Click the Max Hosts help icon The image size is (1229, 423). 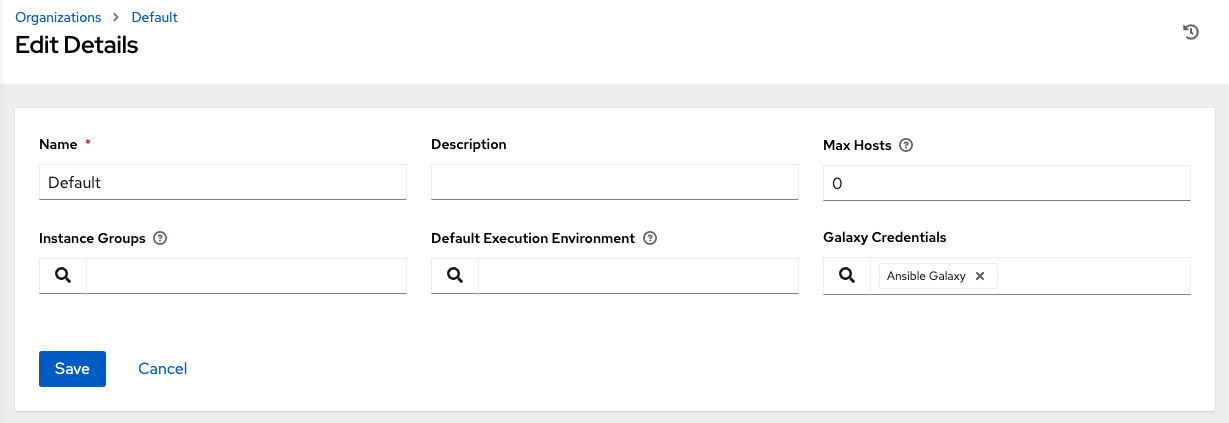(x=906, y=145)
